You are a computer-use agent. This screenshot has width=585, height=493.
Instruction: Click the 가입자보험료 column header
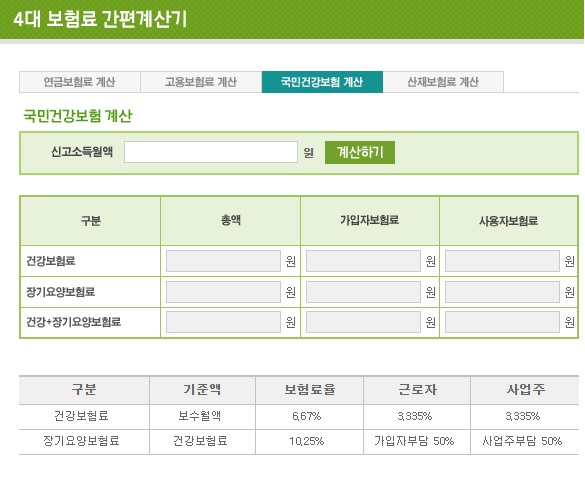(369, 220)
